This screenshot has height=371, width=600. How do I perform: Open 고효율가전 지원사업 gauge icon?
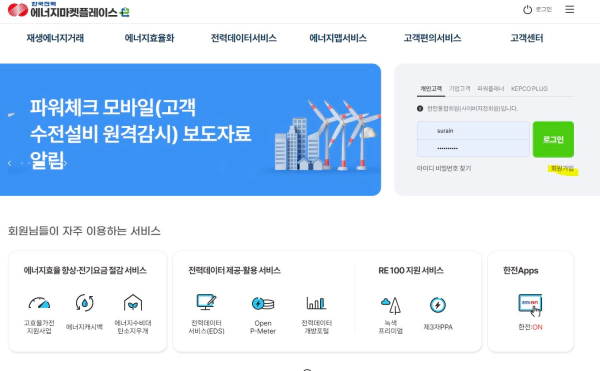pos(39,303)
